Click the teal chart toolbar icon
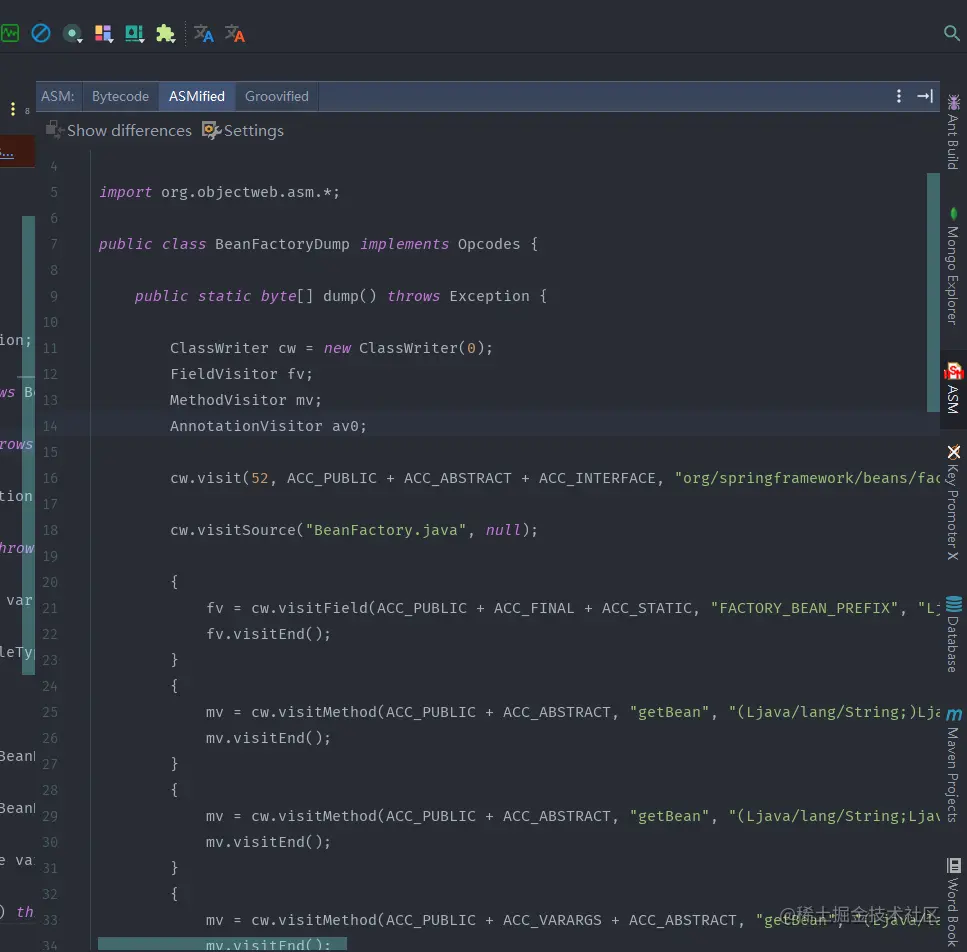 [x=134, y=33]
